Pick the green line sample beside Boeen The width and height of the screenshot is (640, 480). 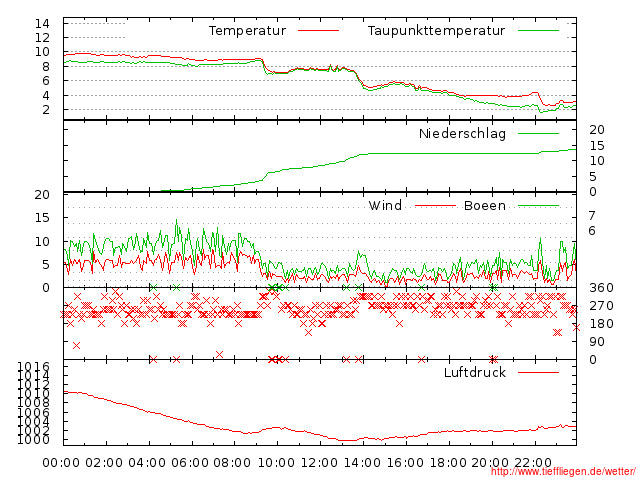point(538,206)
